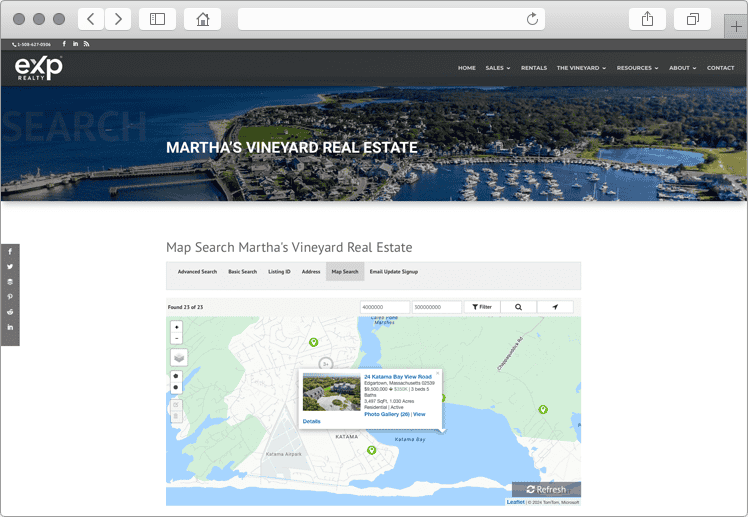The image size is (748, 517).
Task: Share on Pinterest from the side bar
Action: pos(10,297)
